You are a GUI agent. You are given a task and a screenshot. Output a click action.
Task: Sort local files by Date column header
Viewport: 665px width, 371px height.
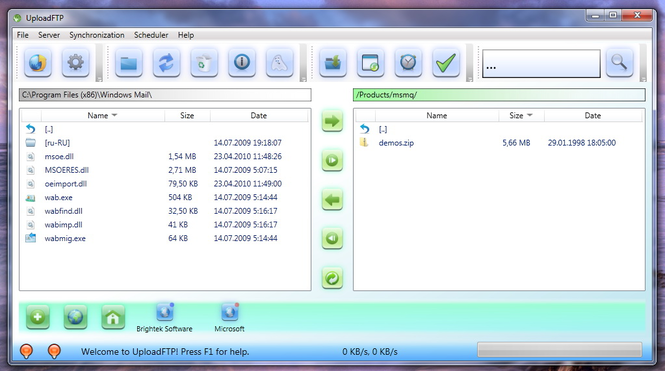click(x=259, y=115)
